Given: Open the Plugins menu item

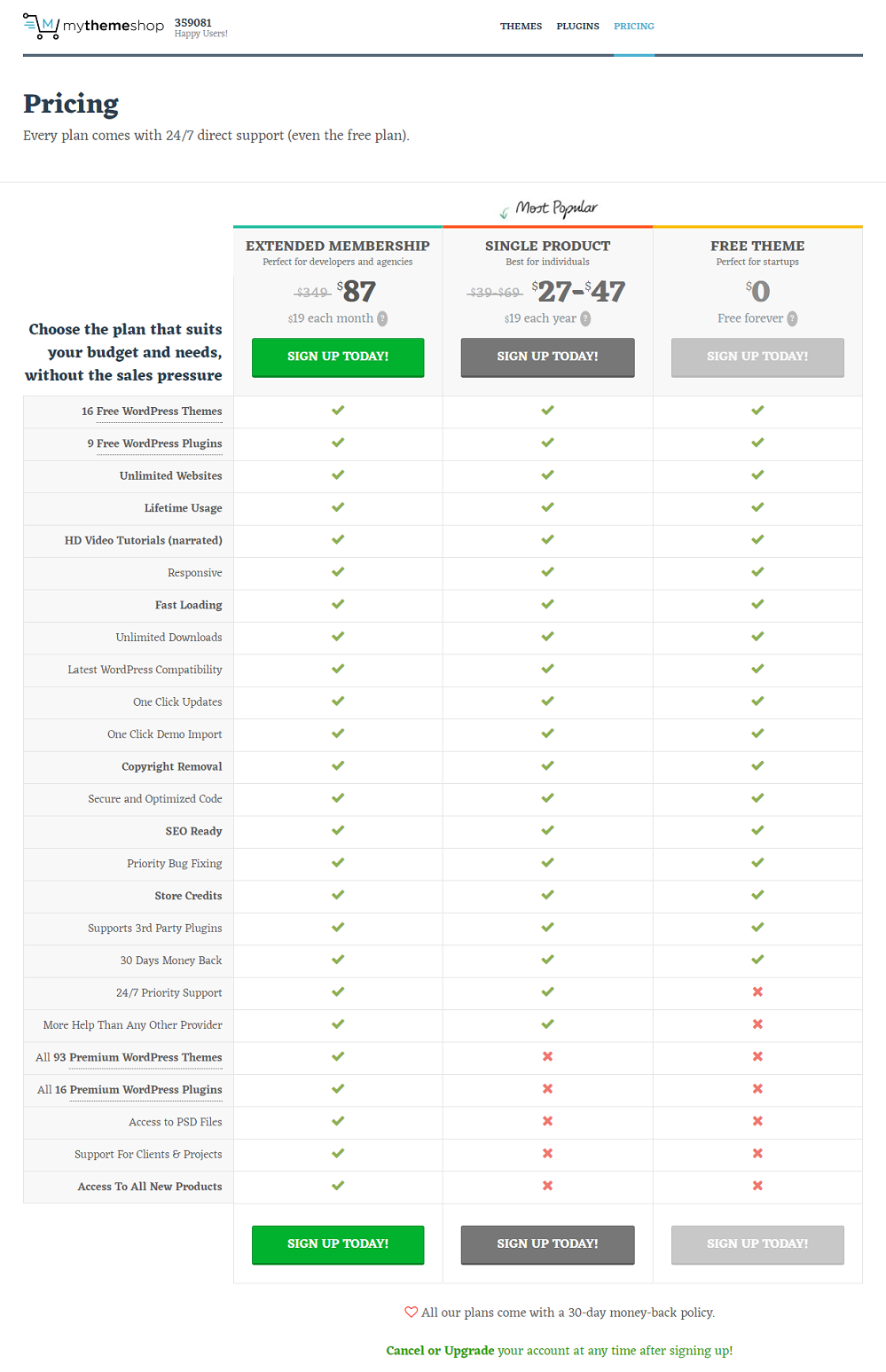Looking at the screenshot, I should pos(577,27).
